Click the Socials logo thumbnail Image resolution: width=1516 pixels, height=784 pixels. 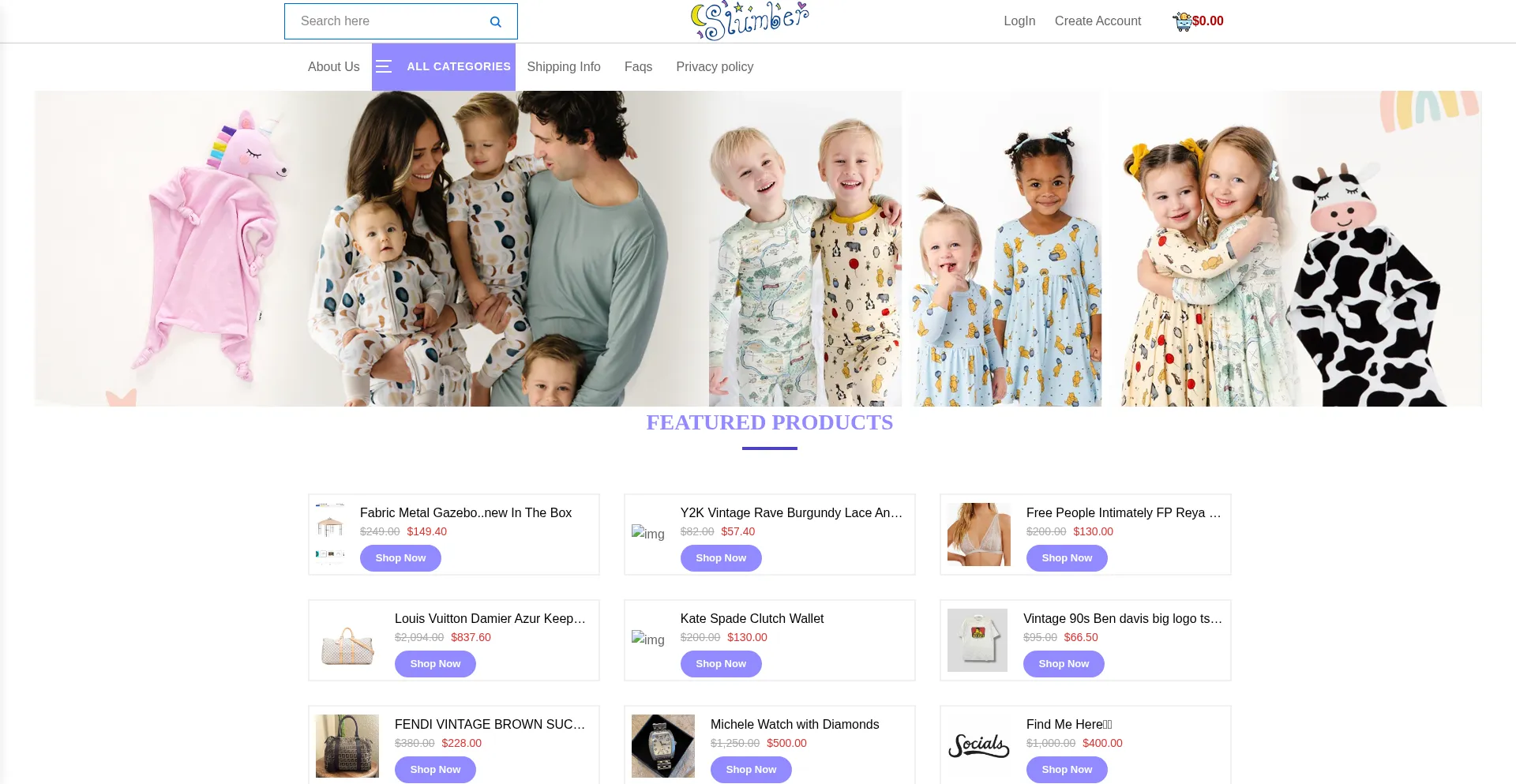[x=979, y=745]
